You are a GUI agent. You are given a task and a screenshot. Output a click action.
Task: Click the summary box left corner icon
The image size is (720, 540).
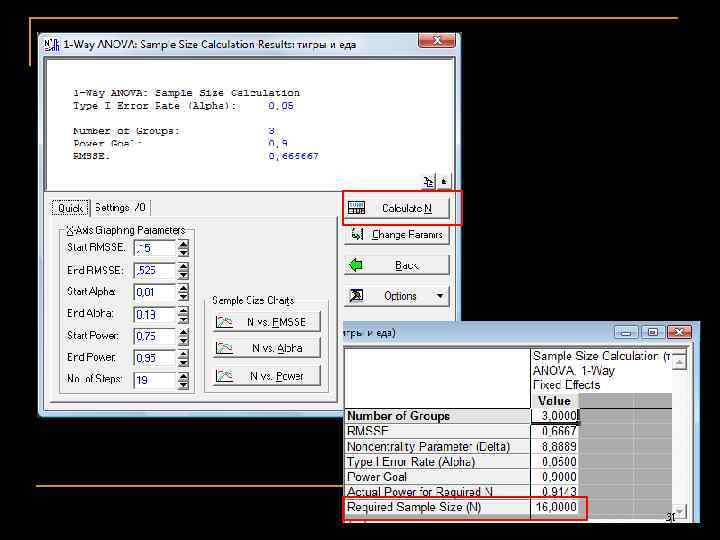coord(428,181)
